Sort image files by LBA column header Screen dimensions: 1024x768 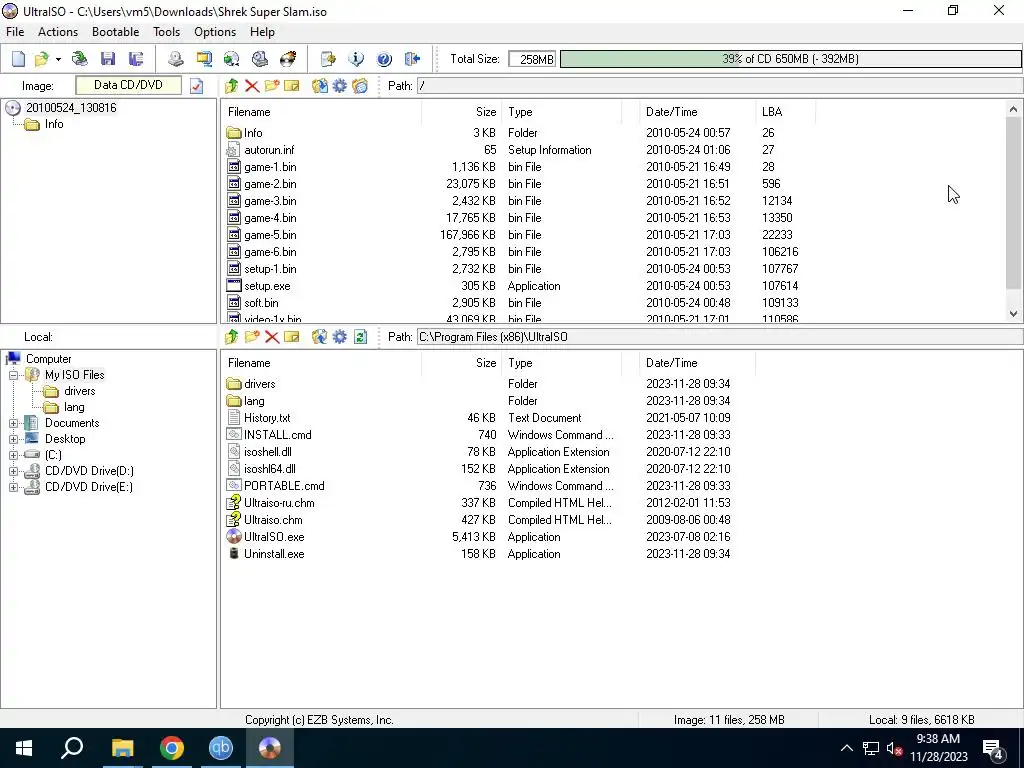785,112
